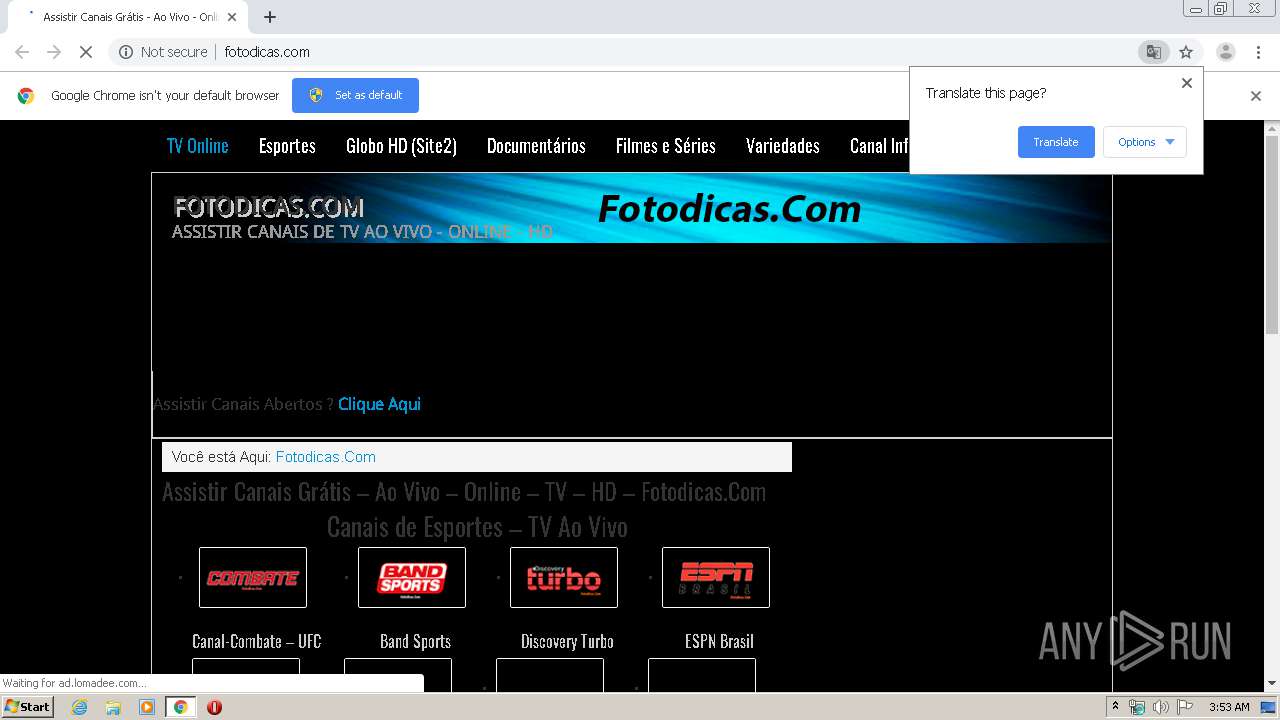Open Windows Explorer folder icon in taskbar
Image resolution: width=1280 pixels, height=720 pixels.
tap(113, 707)
